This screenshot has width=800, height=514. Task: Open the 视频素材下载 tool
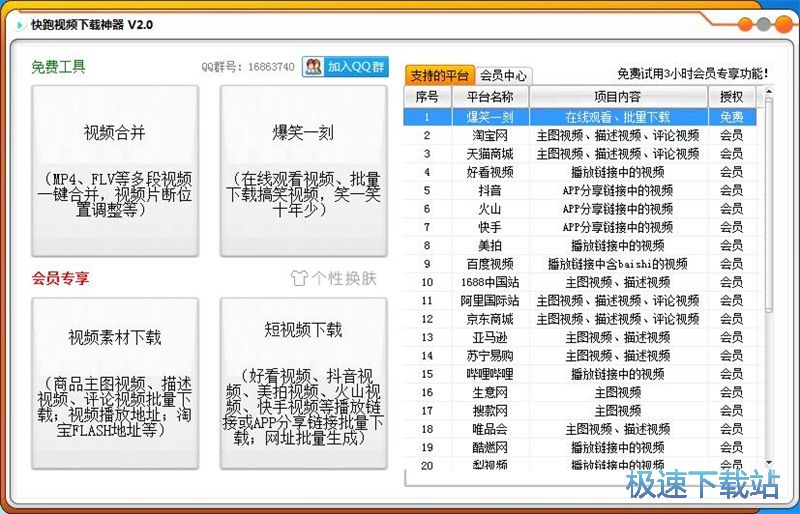115,383
